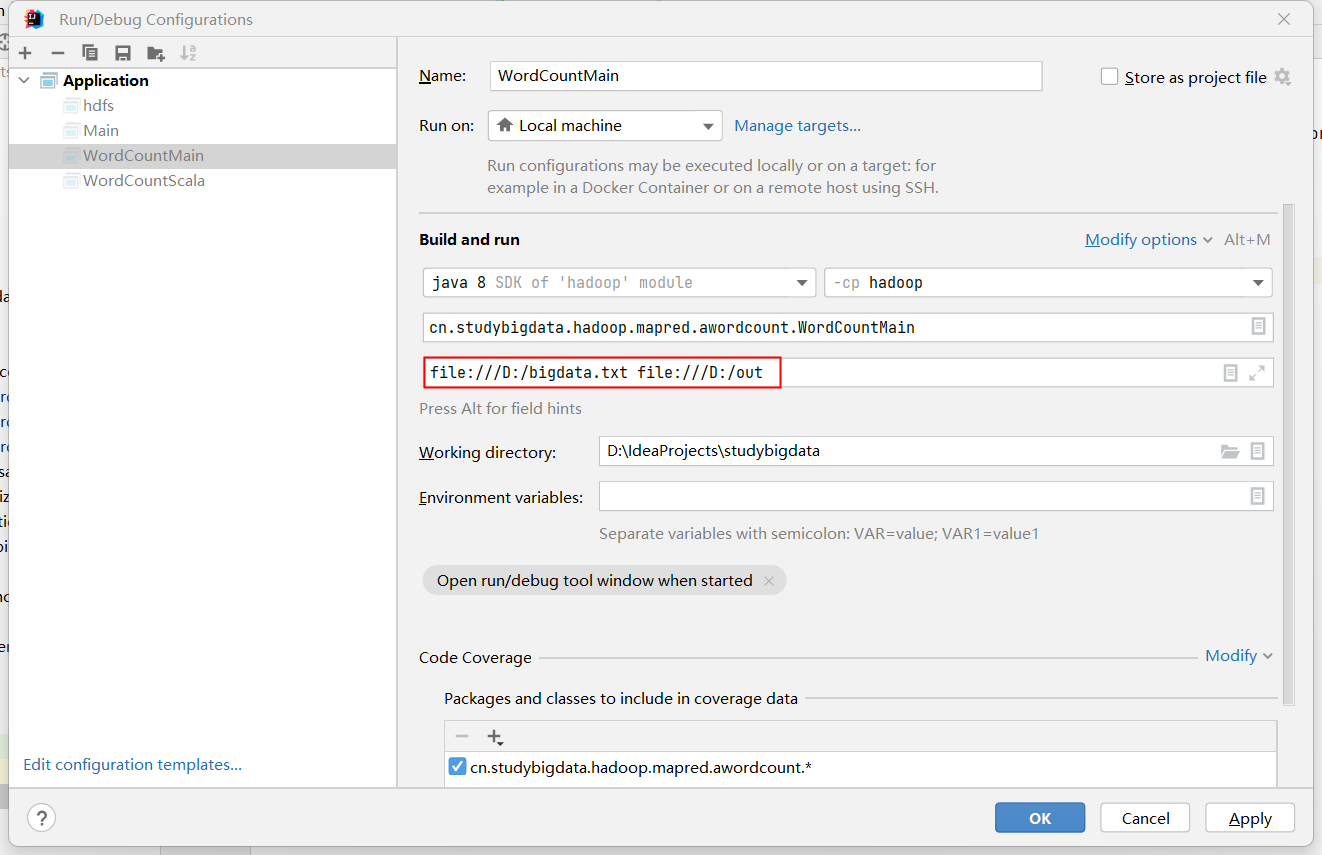Open the Run on Local machine dropdown
1322x855 pixels.
pos(605,126)
